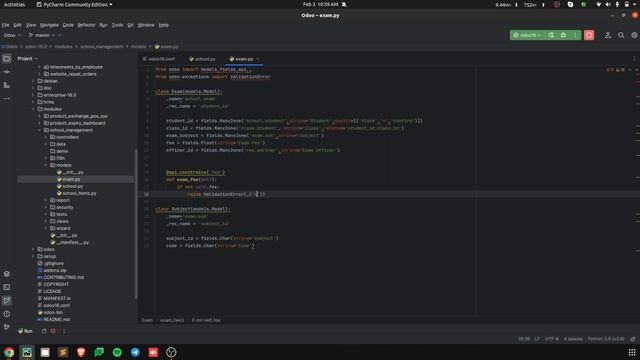Open Spotify from dock
Screen dimensions: 640x360
(117, 352)
